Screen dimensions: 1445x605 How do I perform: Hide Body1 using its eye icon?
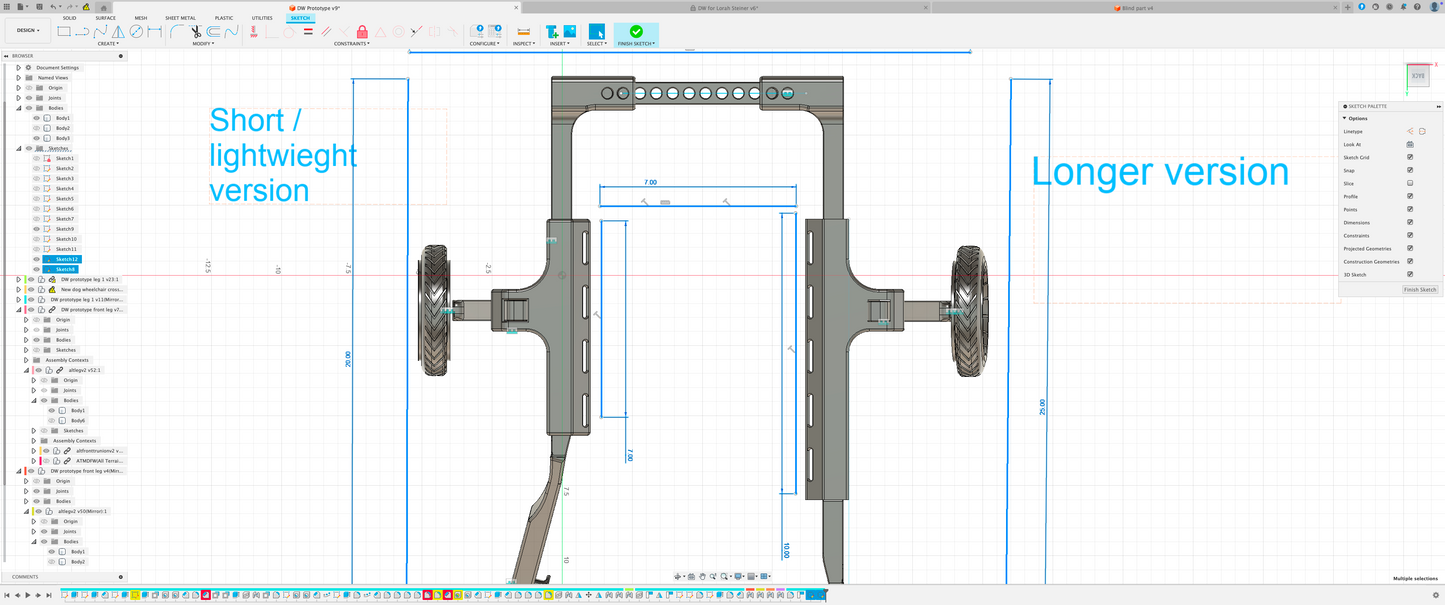pyautogui.click(x=37, y=118)
